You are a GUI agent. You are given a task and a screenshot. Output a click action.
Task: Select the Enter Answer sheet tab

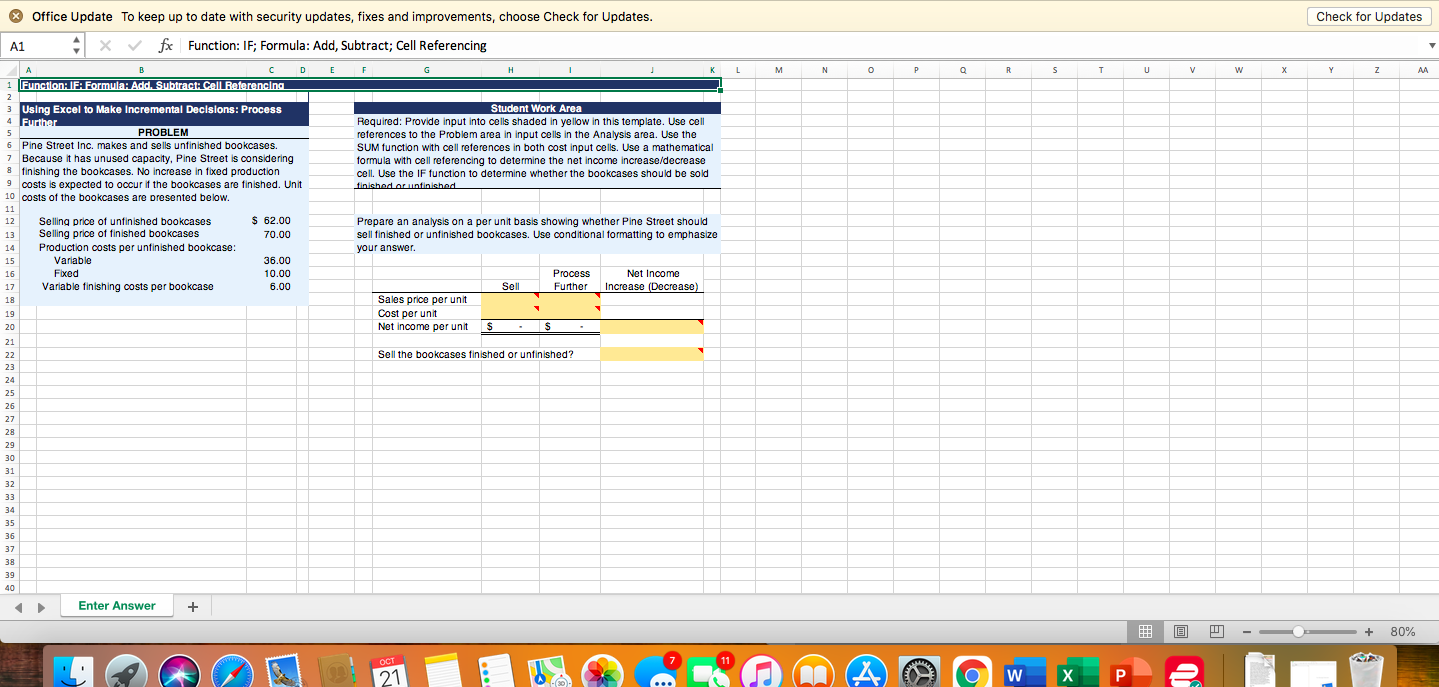click(x=116, y=606)
